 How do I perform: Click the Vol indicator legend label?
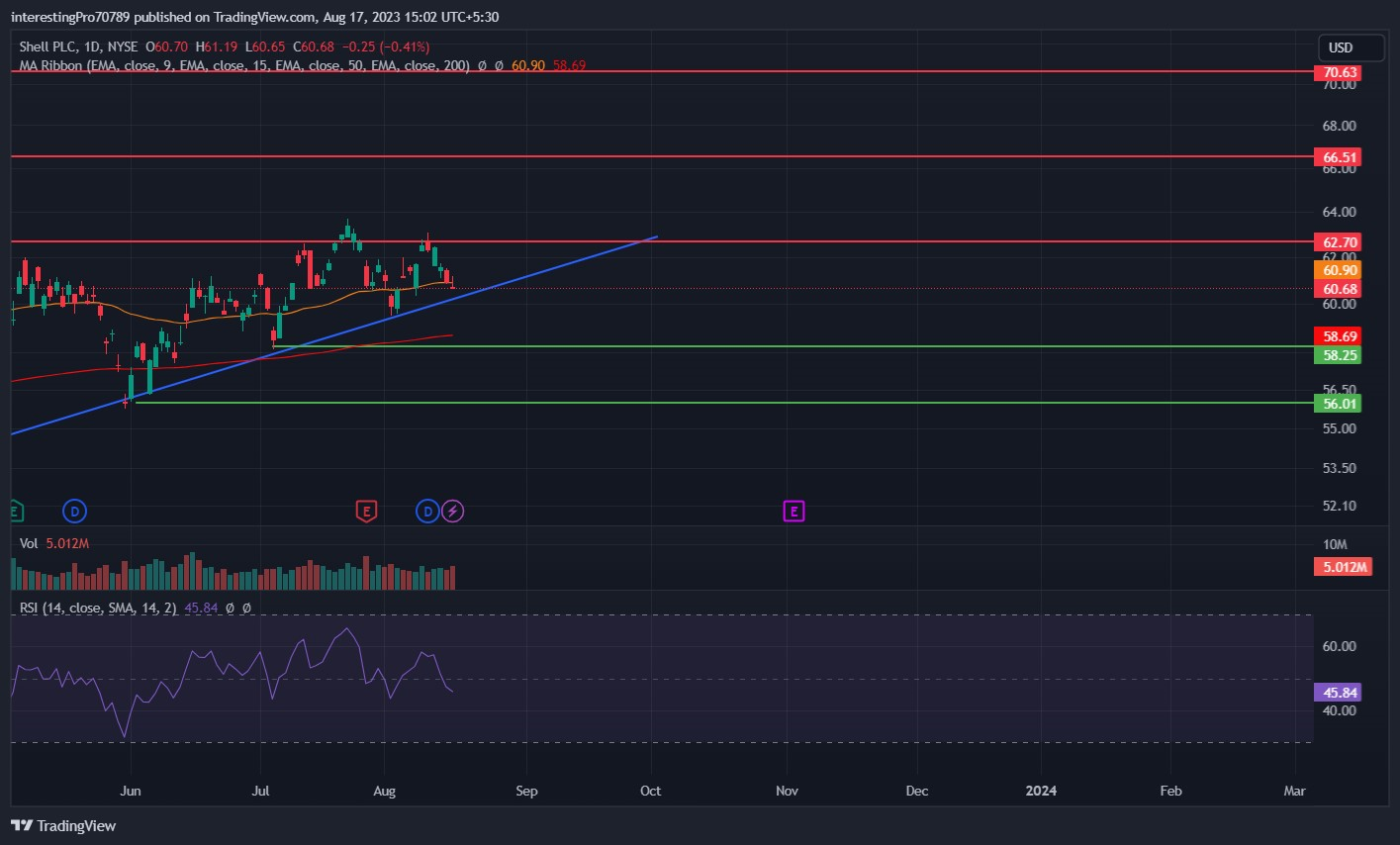click(x=30, y=544)
